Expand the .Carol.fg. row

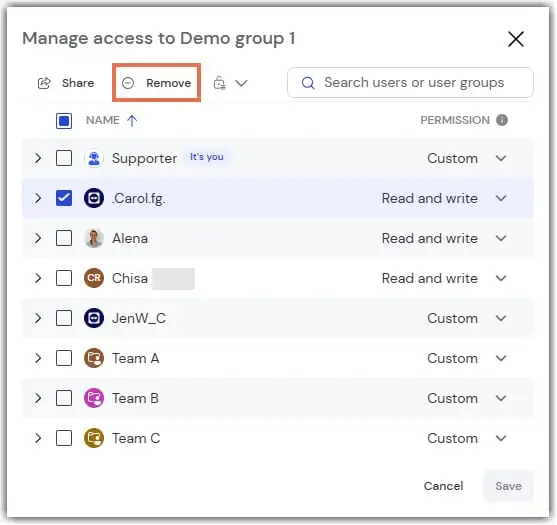click(38, 198)
